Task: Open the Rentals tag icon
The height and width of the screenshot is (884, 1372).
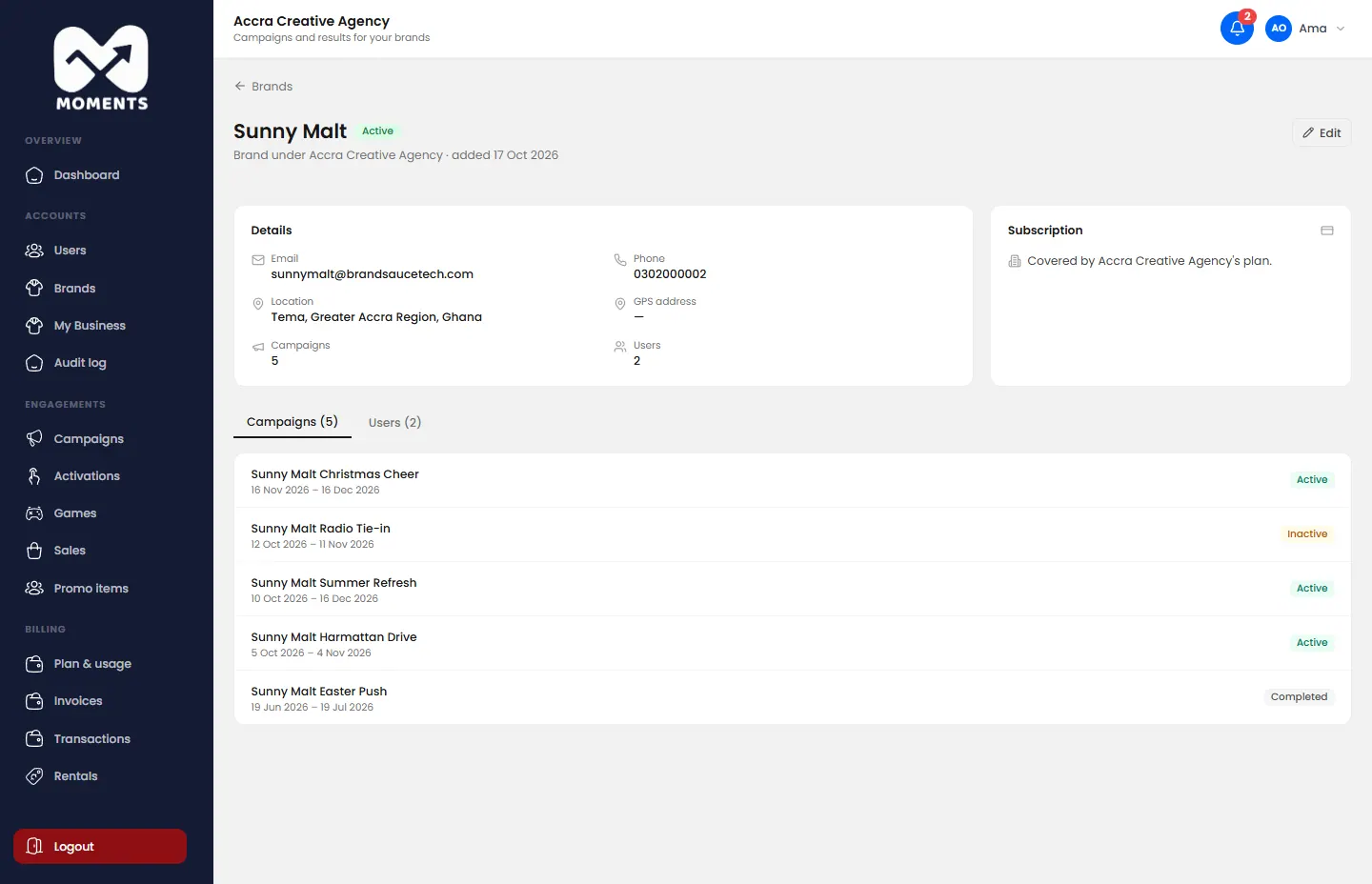Action: pyautogui.click(x=34, y=776)
